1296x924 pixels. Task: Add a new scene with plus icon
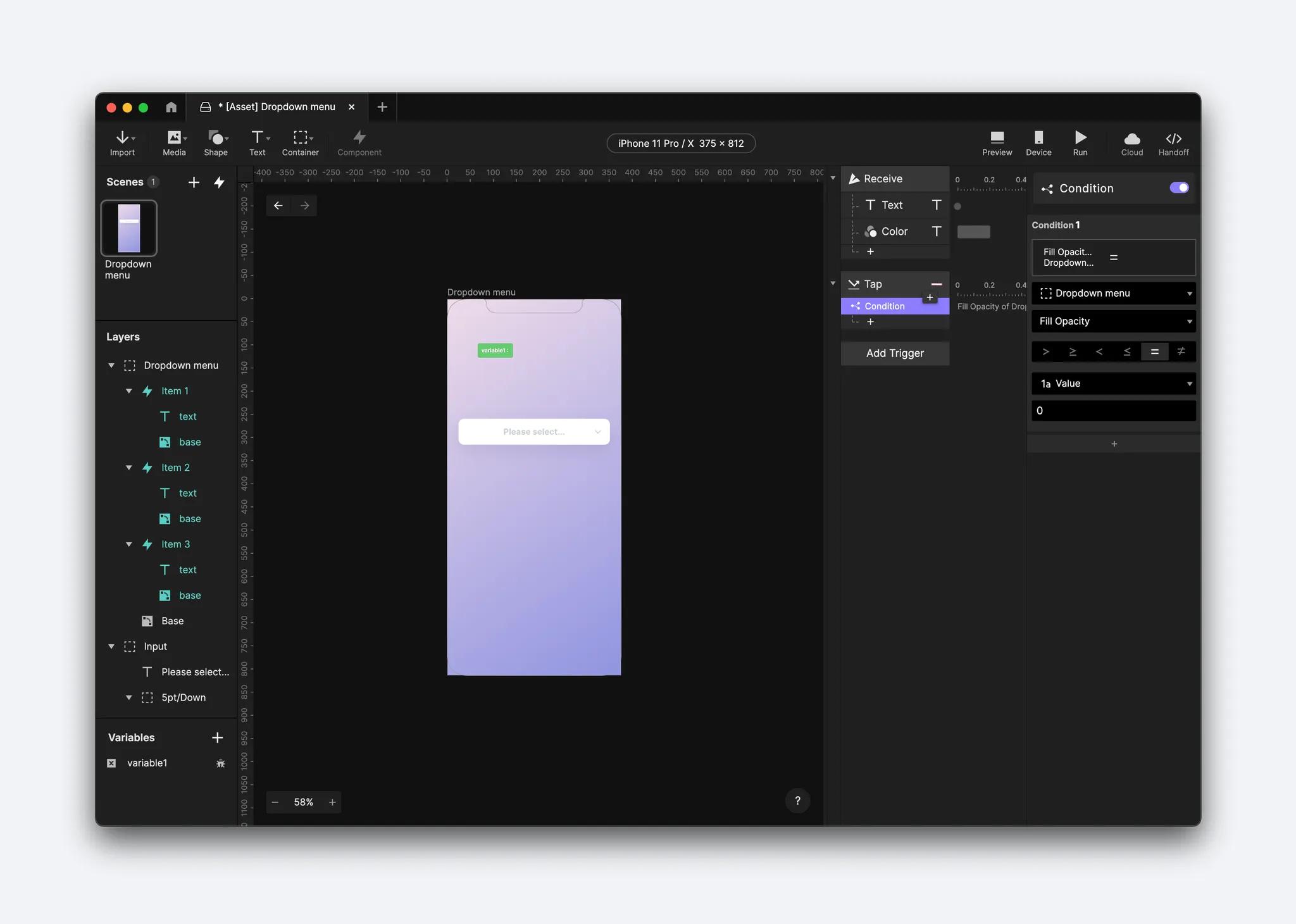[194, 182]
